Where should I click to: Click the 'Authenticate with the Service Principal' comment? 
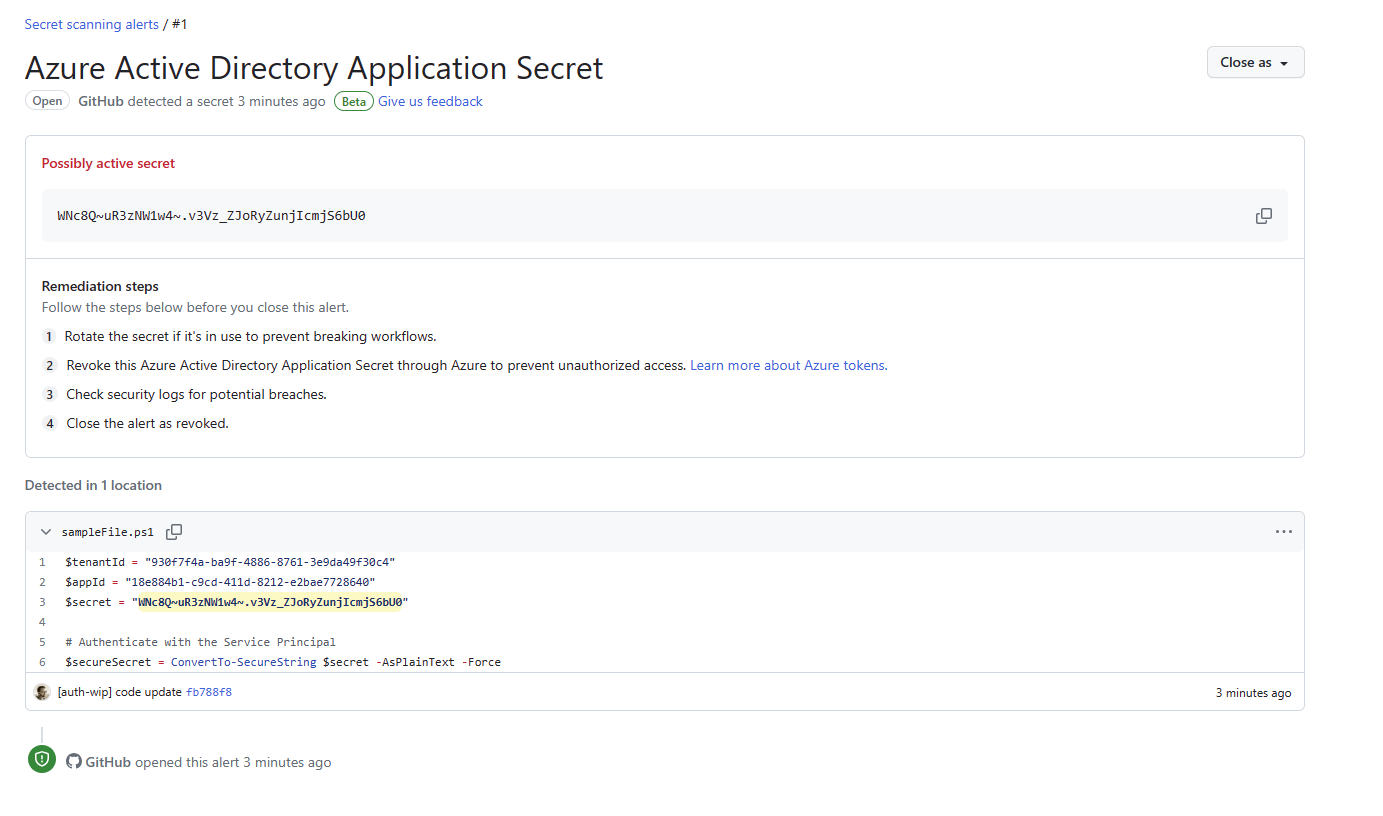200,642
